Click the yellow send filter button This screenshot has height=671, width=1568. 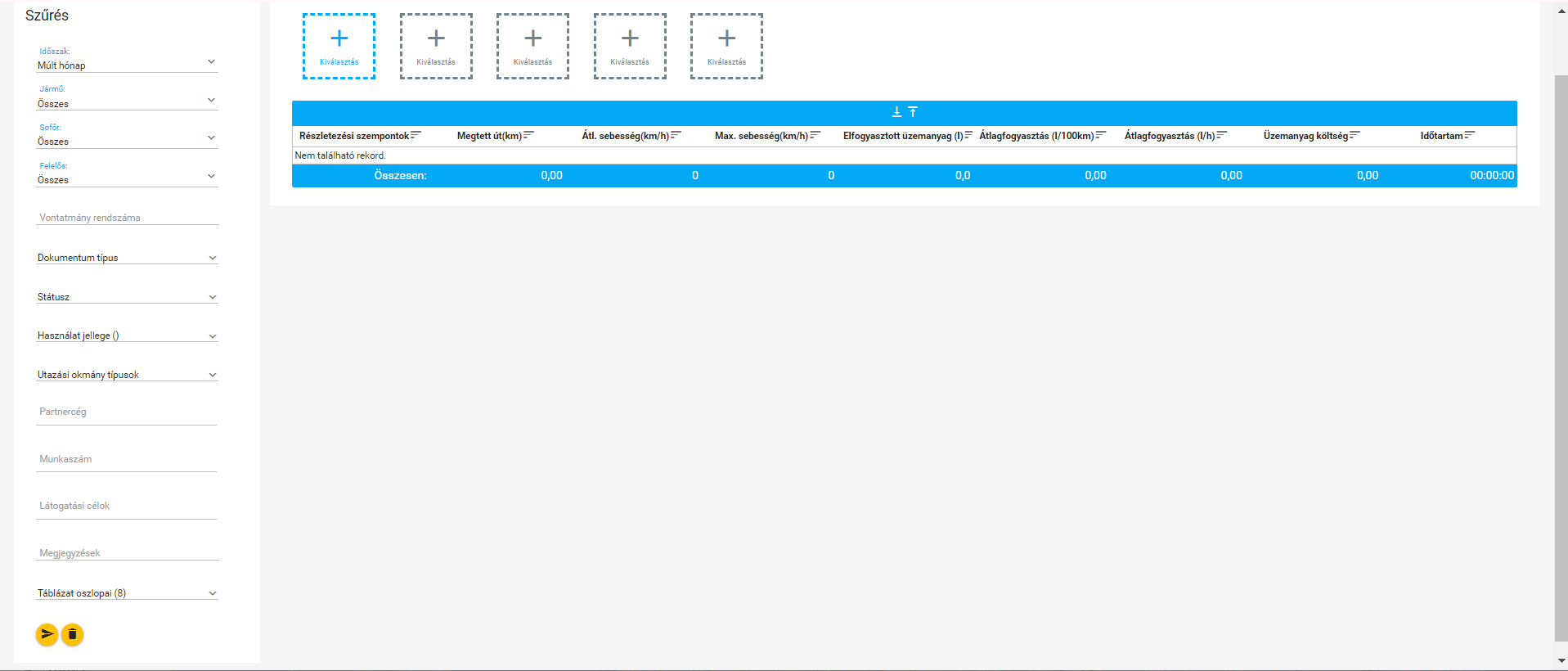pyautogui.click(x=47, y=634)
